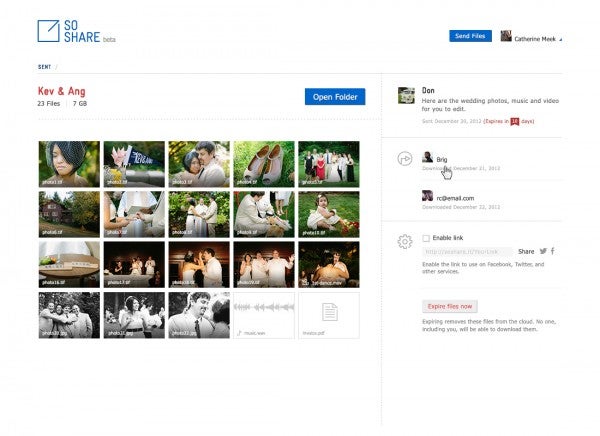
Task: Click the rc@email.com recipient avatar
Action: point(428,197)
